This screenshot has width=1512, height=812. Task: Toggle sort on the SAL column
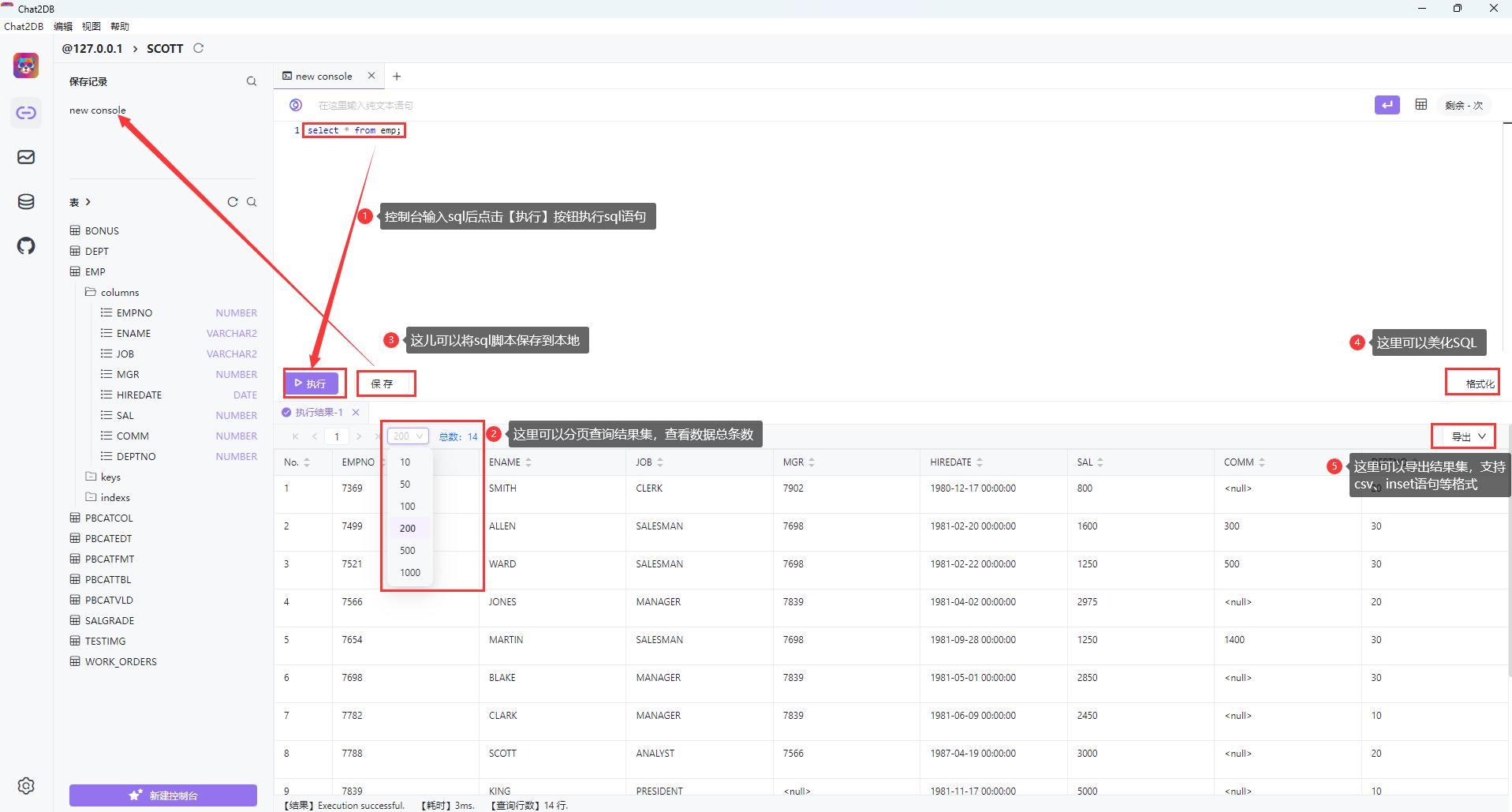coord(1100,462)
